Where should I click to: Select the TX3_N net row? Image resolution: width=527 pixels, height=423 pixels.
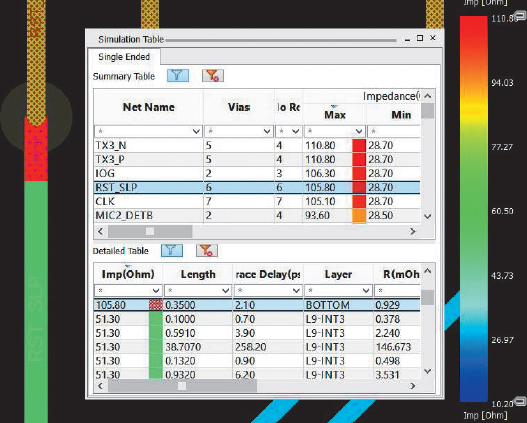257,145
